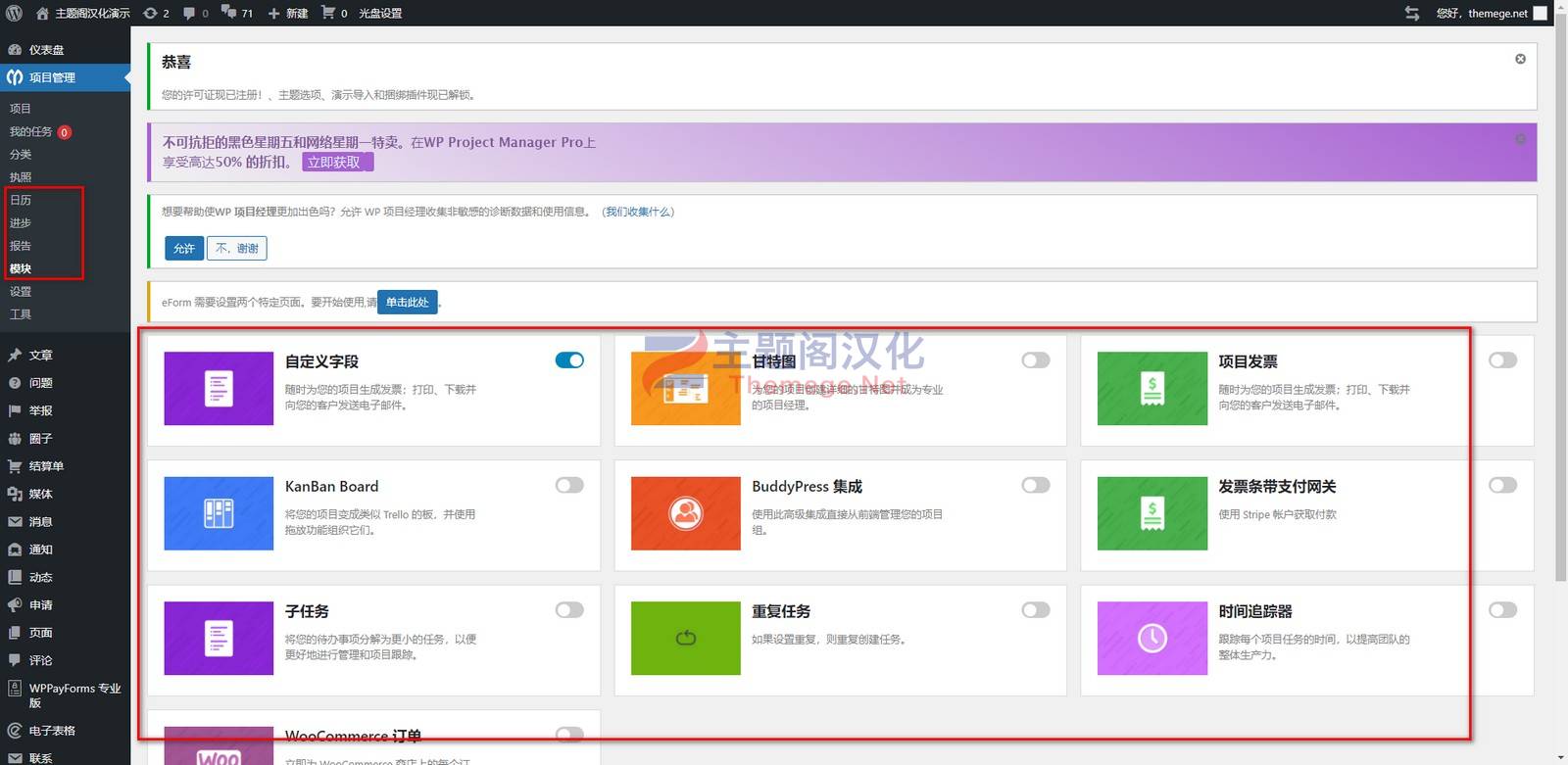Click the 圈子 groups icon
The width and height of the screenshot is (1568, 765).
tap(15, 439)
